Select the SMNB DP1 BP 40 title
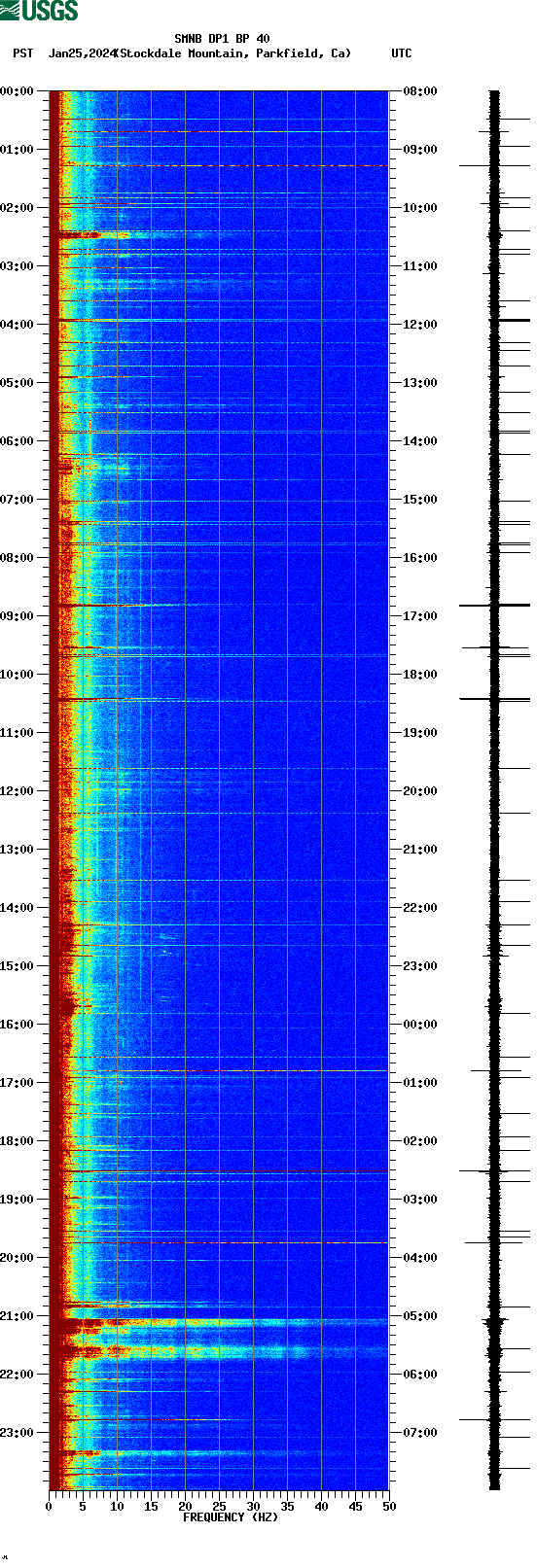537x1568 pixels. pyautogui.click(x=222, y=39)
